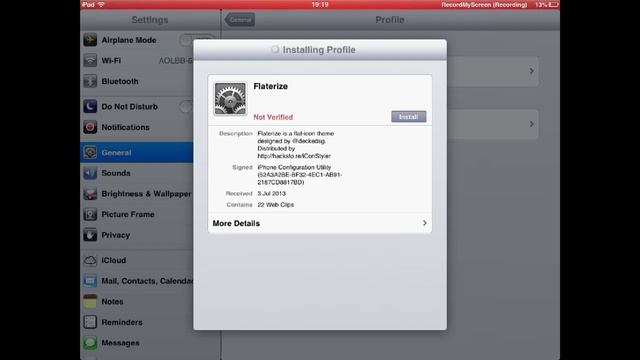Tap the received date '3 Jul 2013'

tap(271, 193)
